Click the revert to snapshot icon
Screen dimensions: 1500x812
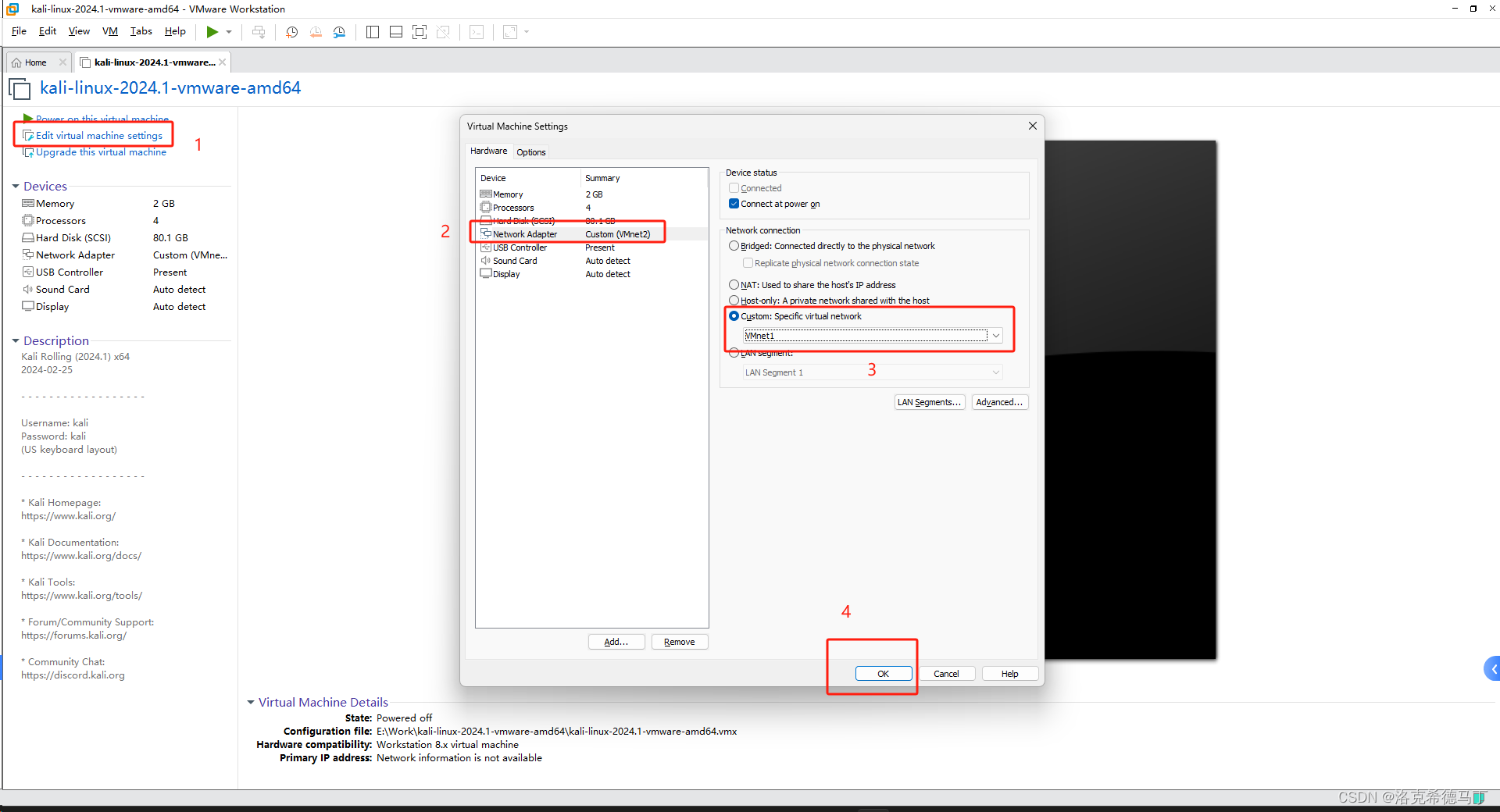click(316, 32)
